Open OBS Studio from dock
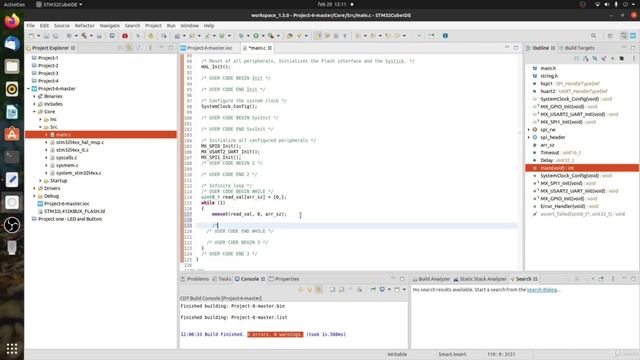The width and height of the screenshot is (640, 360). coord(12,225)
